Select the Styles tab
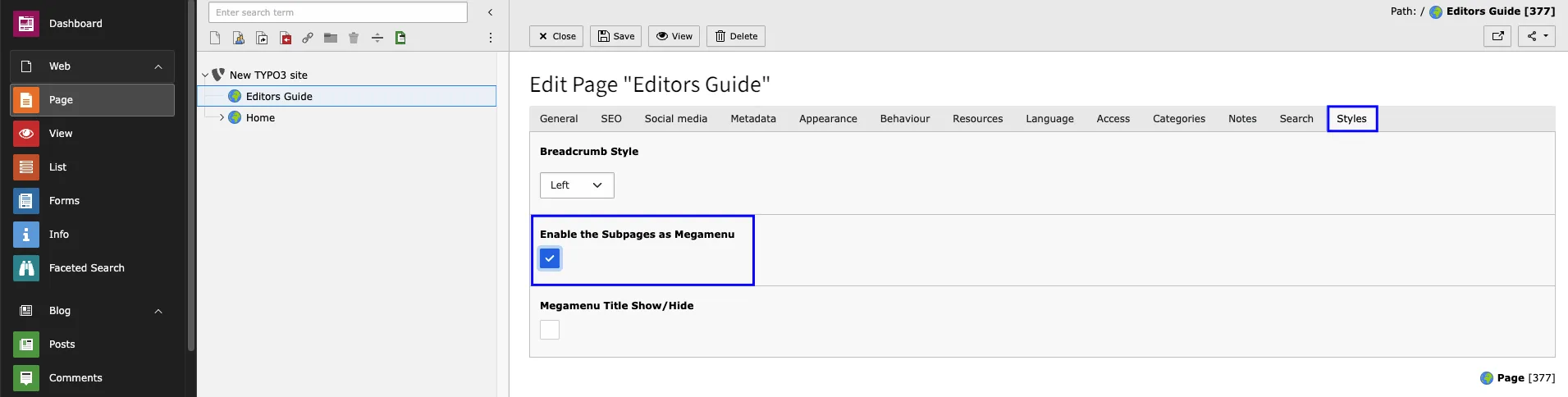This screenshot has height=397, width=1568. [1351, 119]
